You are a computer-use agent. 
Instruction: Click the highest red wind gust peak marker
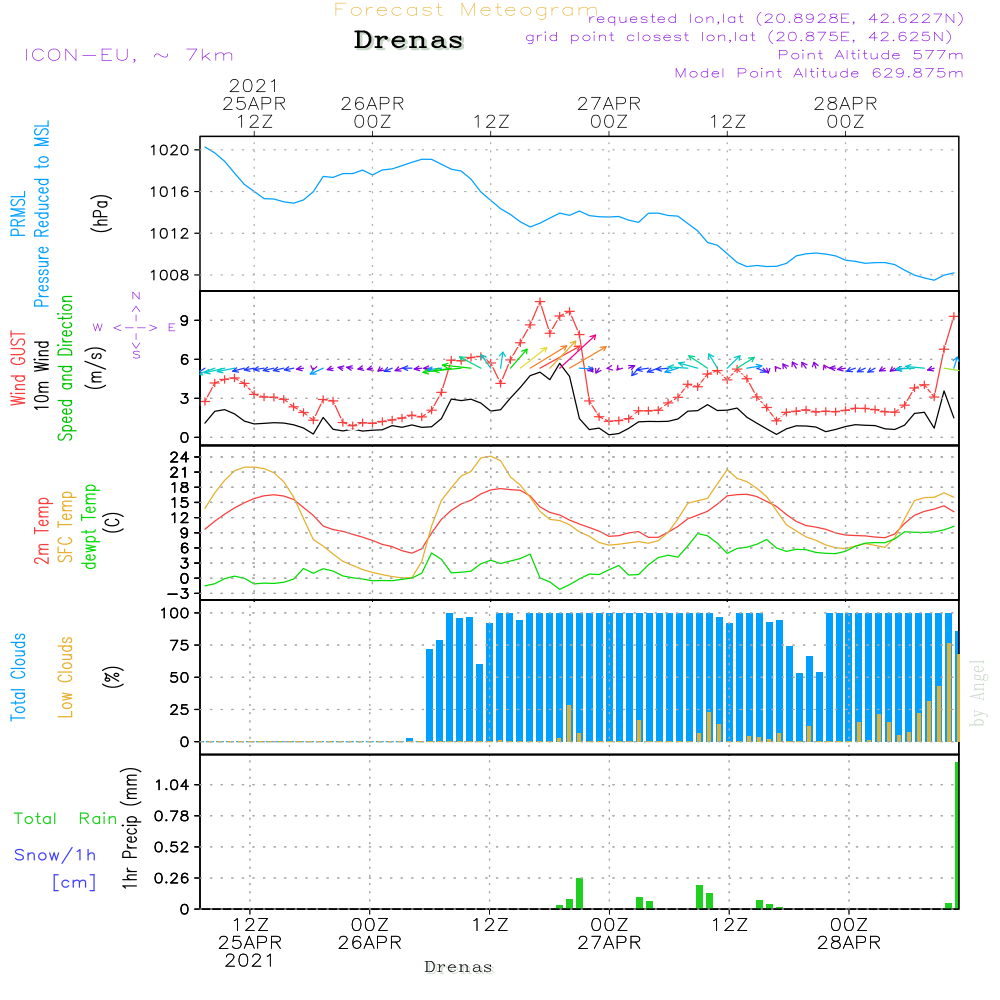pyautogui.click(x=539, y=301)
